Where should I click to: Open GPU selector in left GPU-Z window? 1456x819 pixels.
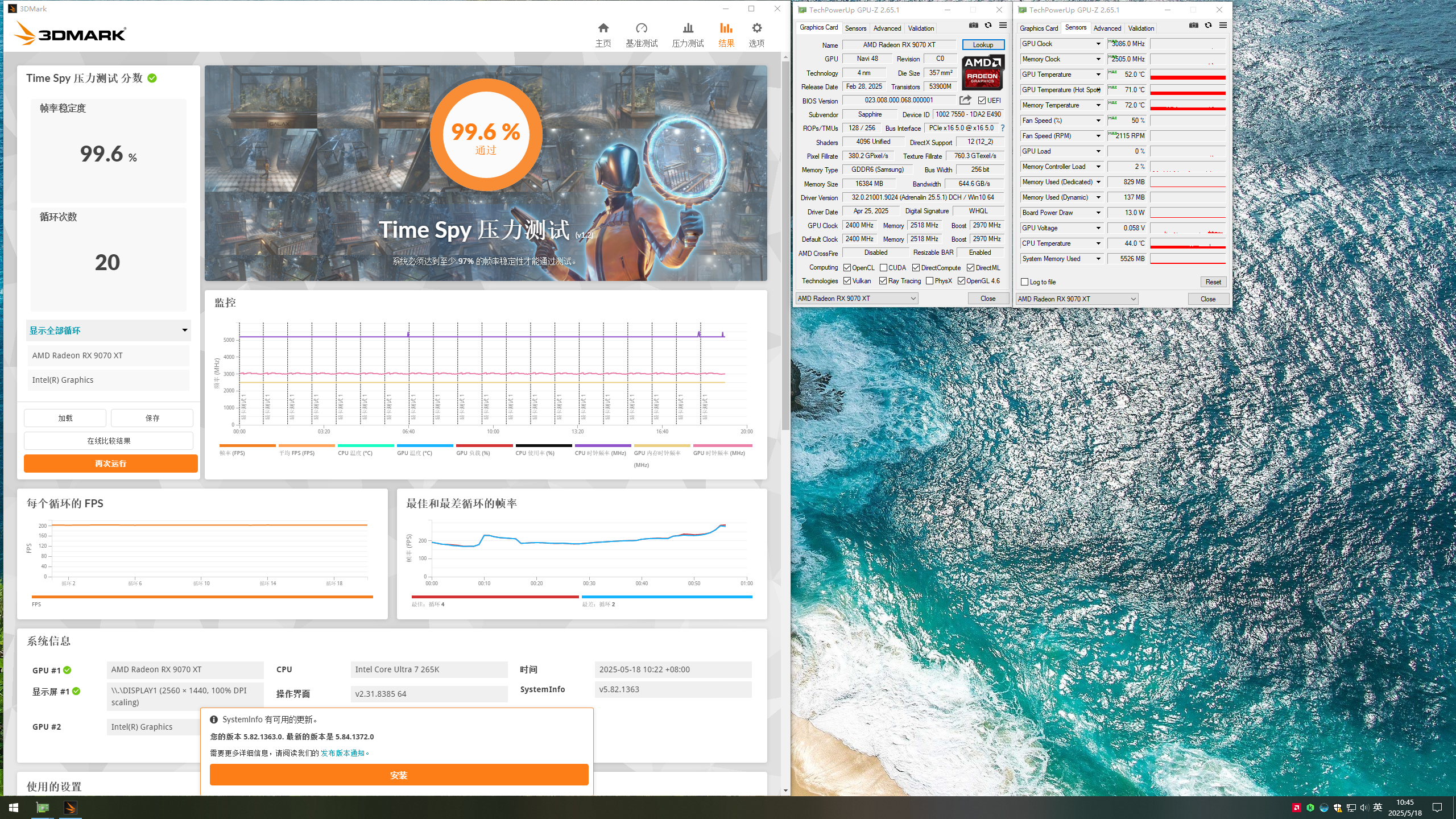point(857,299)
